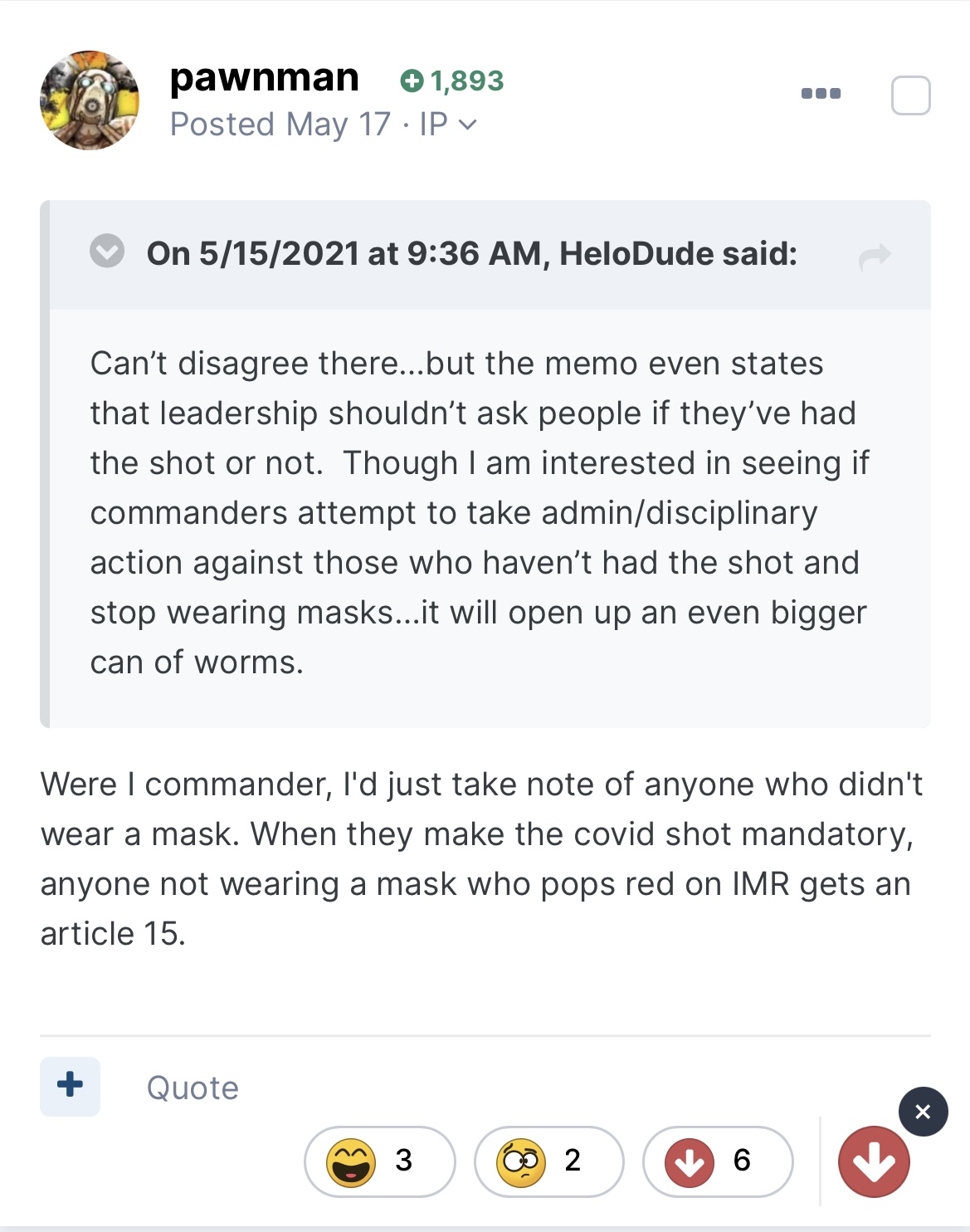Select the quoted text from HeloDude
The image size is (970, 1232).
[x=480, y=513]
